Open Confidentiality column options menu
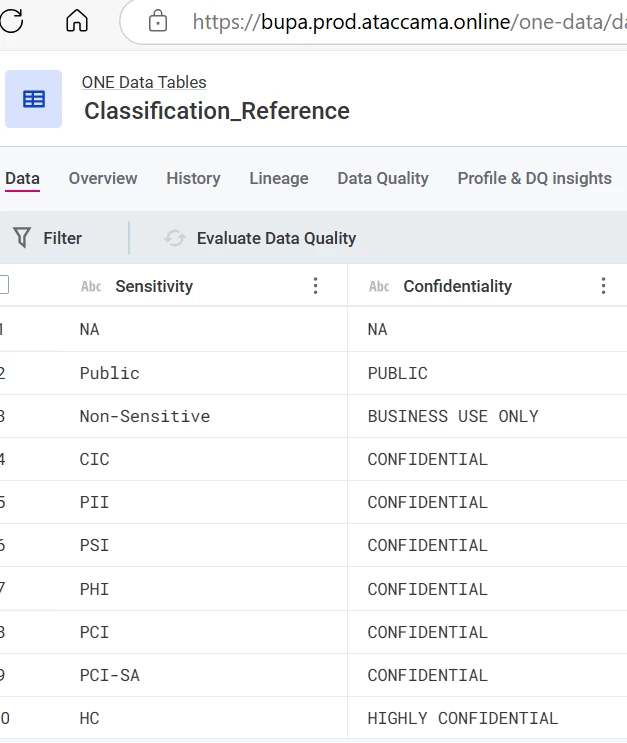This screenshot has width=627, height=743. coord(603,286)
